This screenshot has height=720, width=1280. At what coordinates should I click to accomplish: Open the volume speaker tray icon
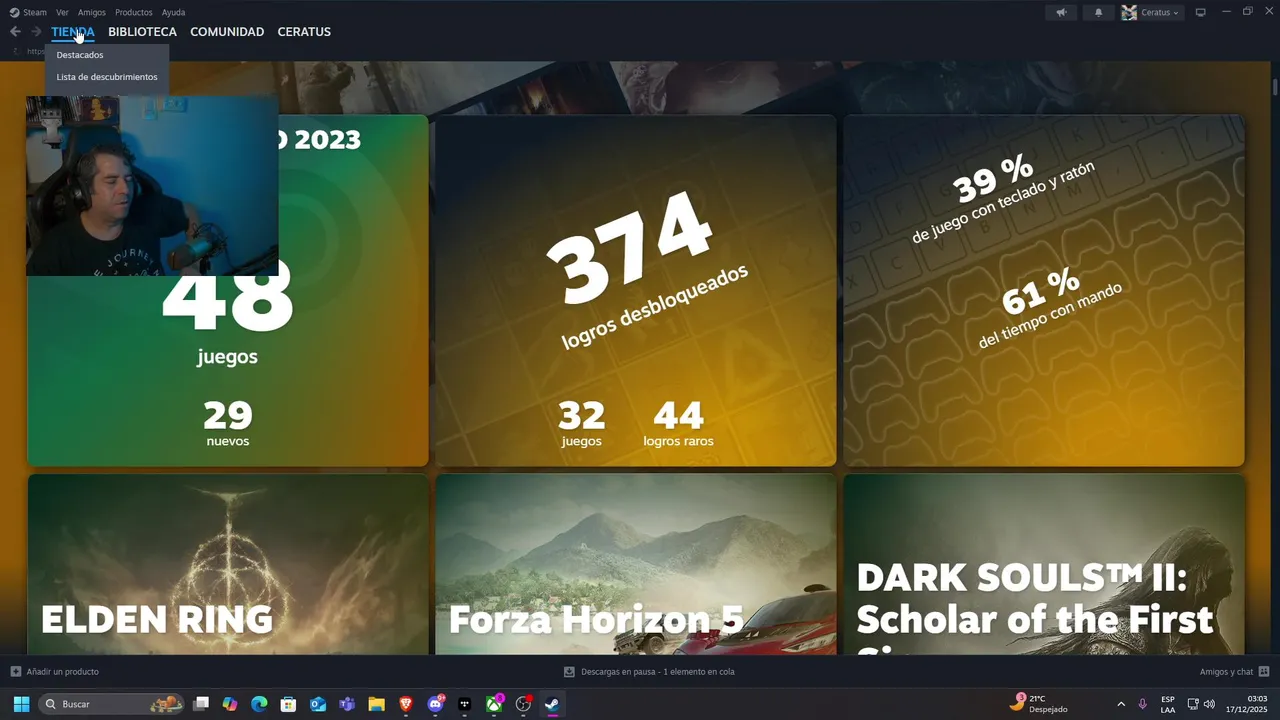1210,704
